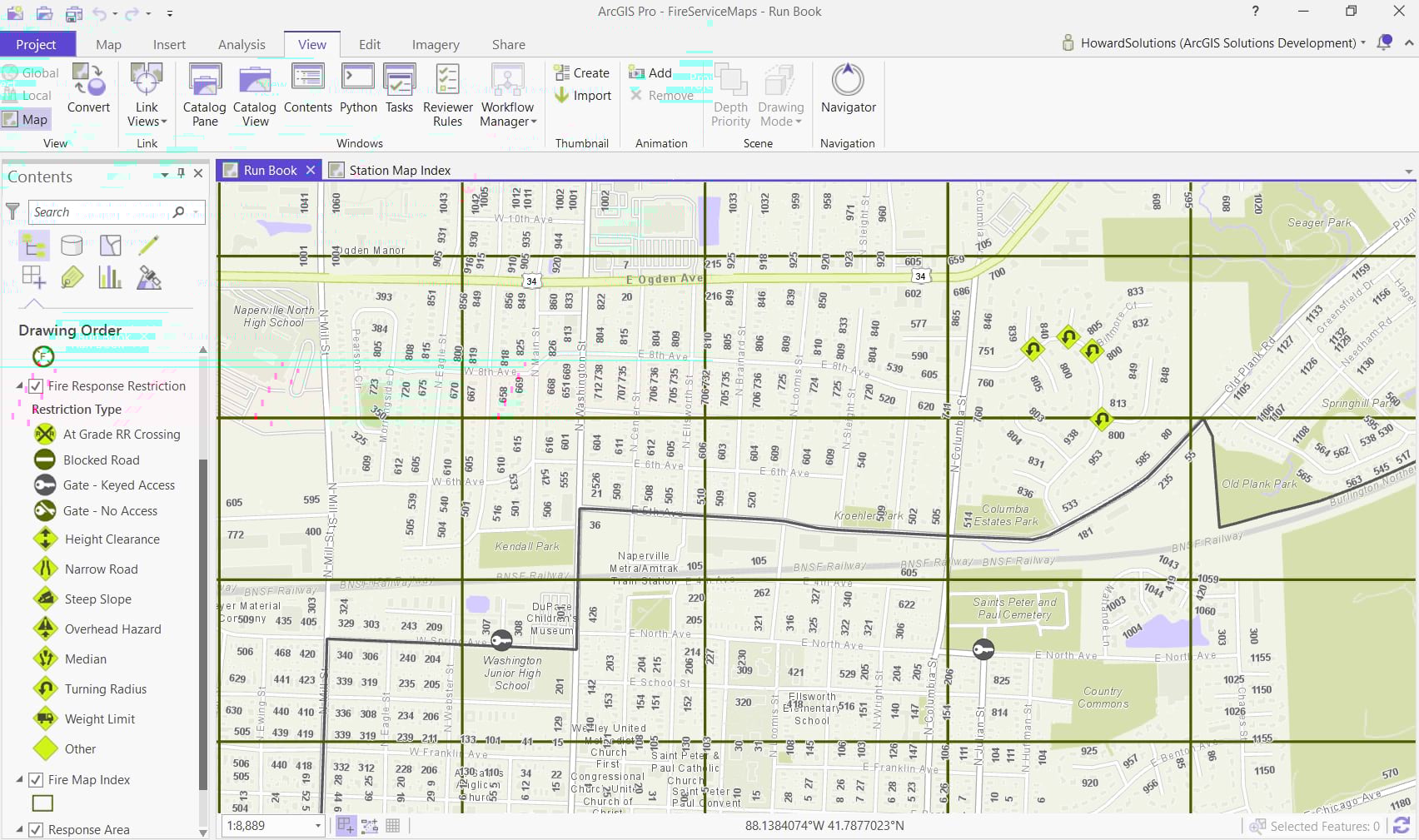Image resolution: width=1419 pixels, height=840 pixels.
Task: Show the Contents pane from the ribbon
Action: click(x=307, y=89)
